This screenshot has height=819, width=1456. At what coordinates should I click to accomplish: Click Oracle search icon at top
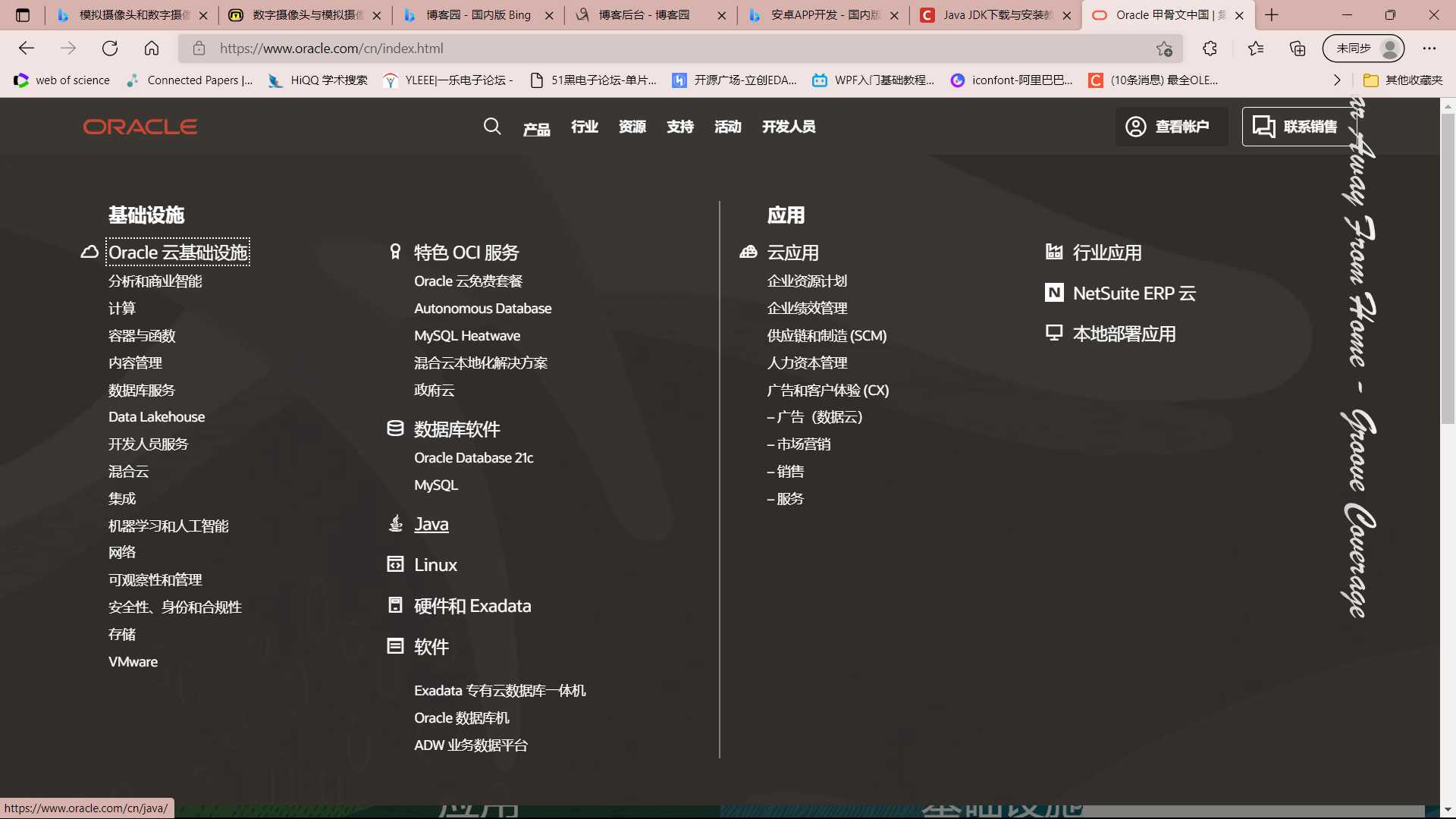tap(492, 126)
